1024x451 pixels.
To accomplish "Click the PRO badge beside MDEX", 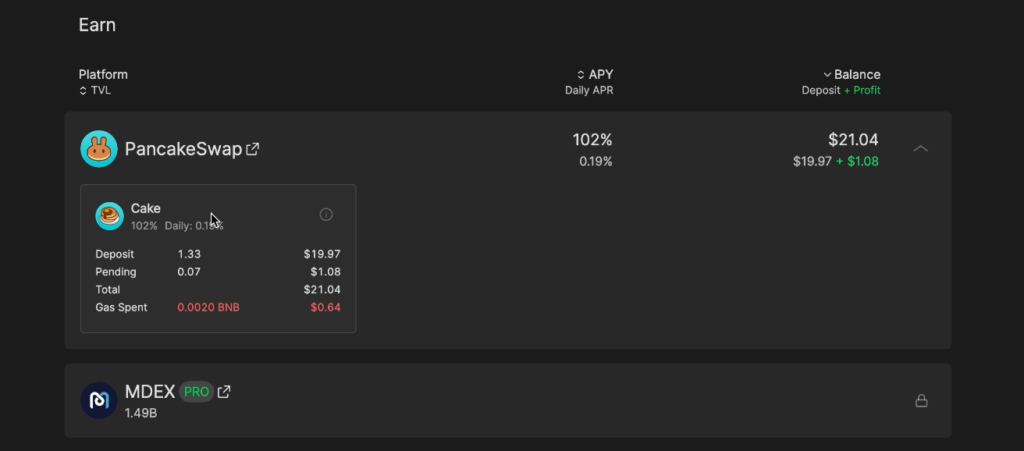I will [197, 392].
